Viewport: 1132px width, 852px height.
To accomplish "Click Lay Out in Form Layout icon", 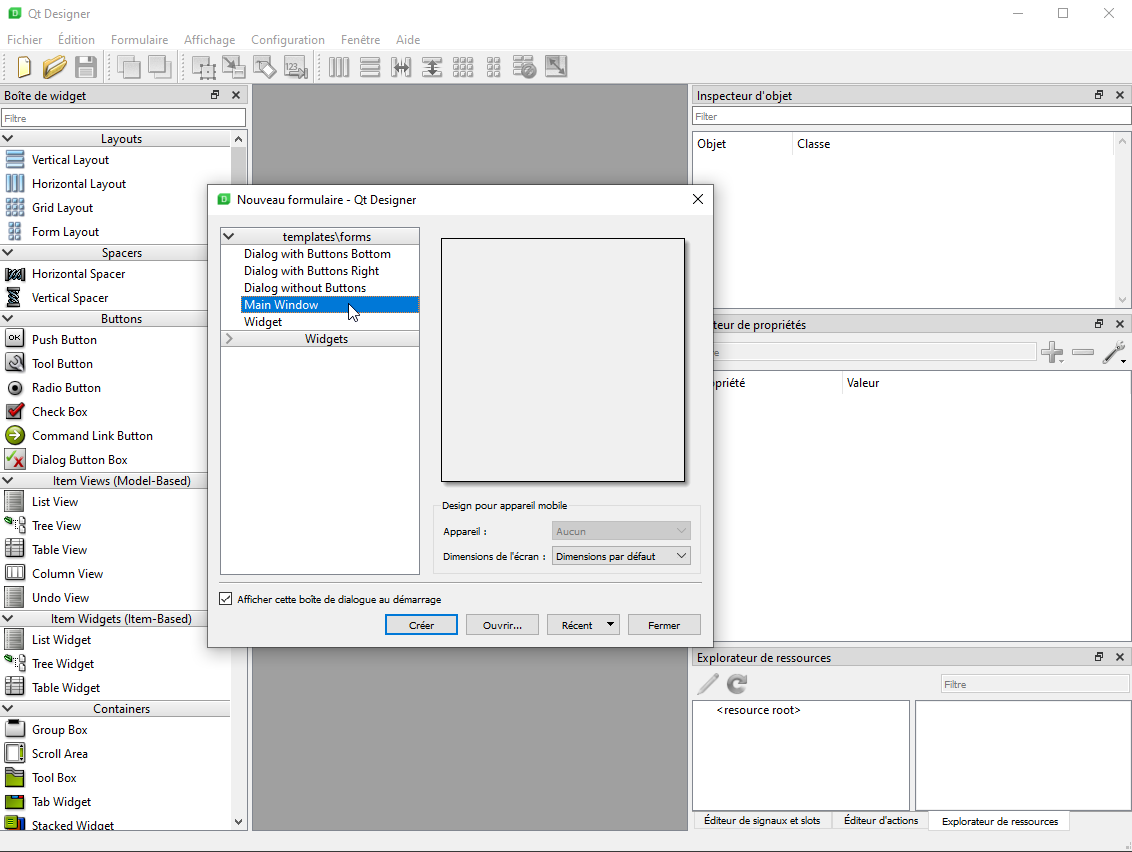I will [494, 67].
